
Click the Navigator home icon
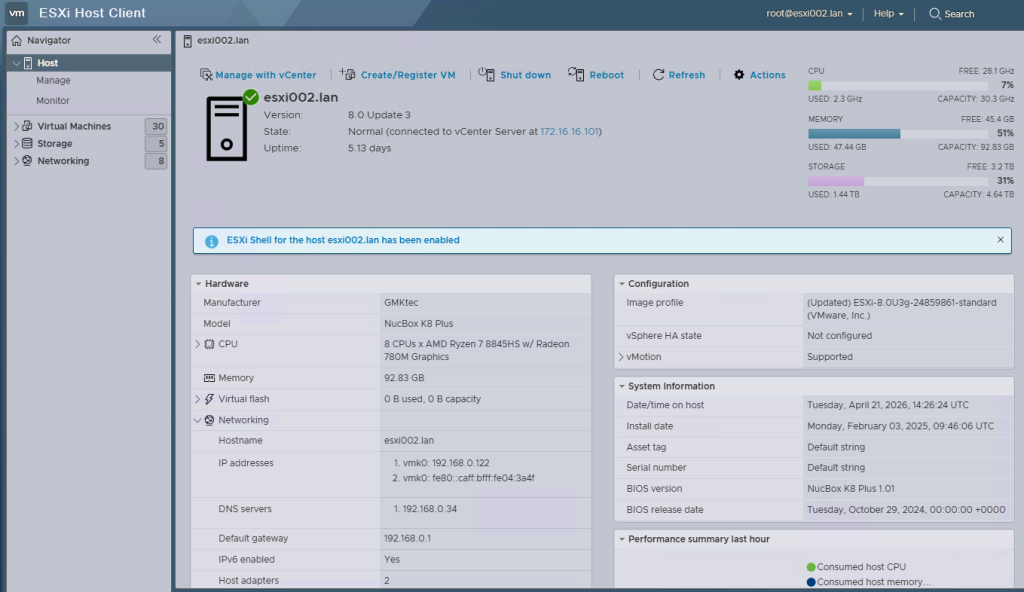pos(16,41)
